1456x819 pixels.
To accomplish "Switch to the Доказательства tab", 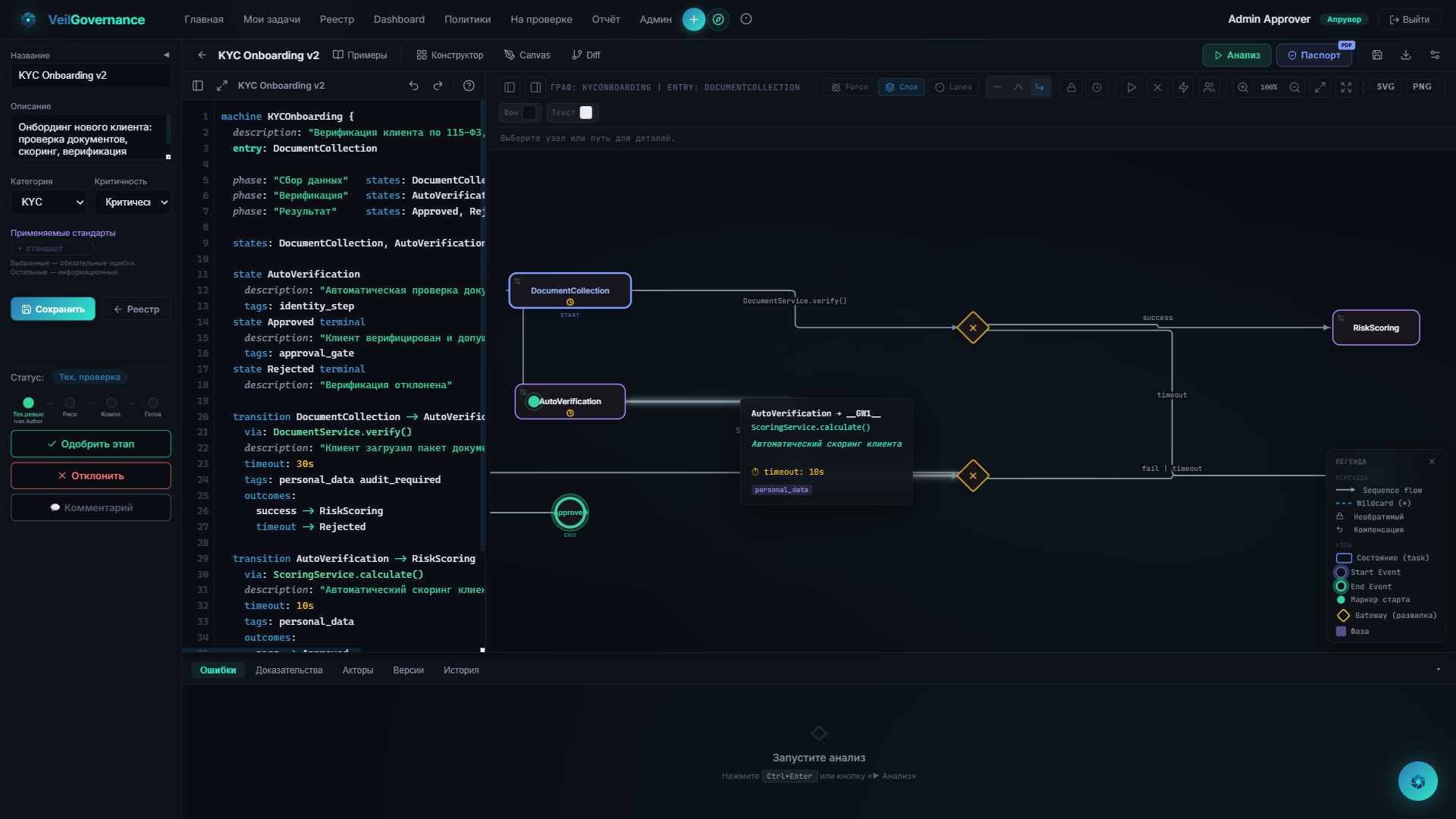I will [x=289, y=670].
